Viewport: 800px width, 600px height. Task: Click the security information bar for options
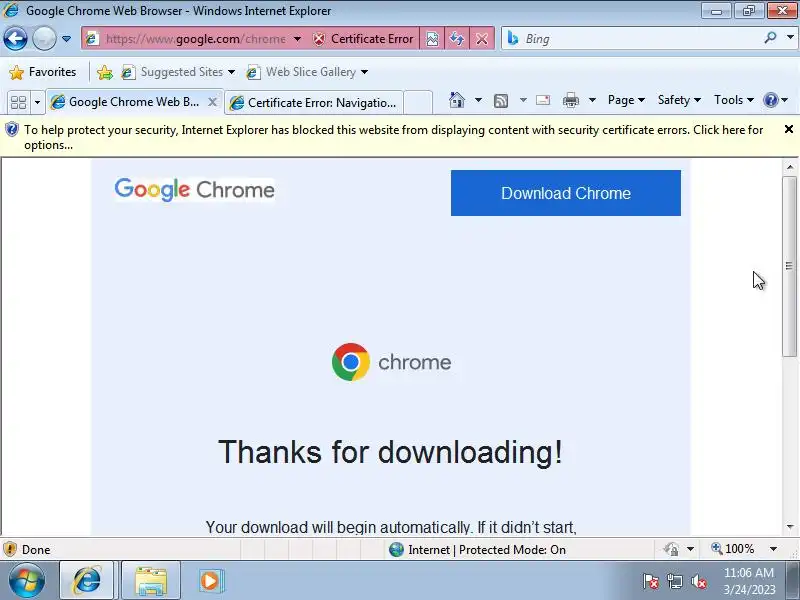(x=393, y=137)
